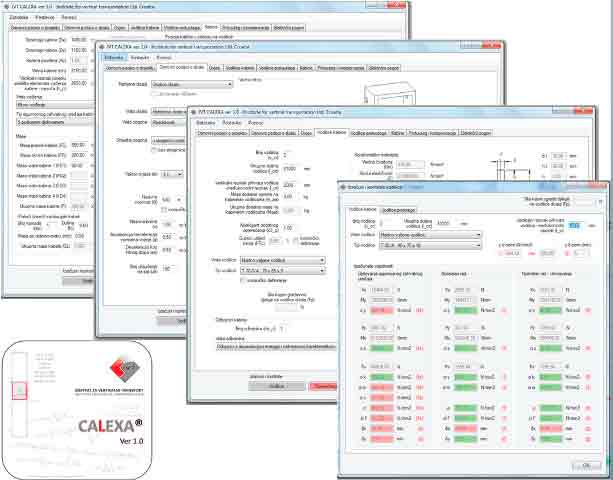Select Osnovni podaci o objektu tab in third window

click(x=222, y=133)
